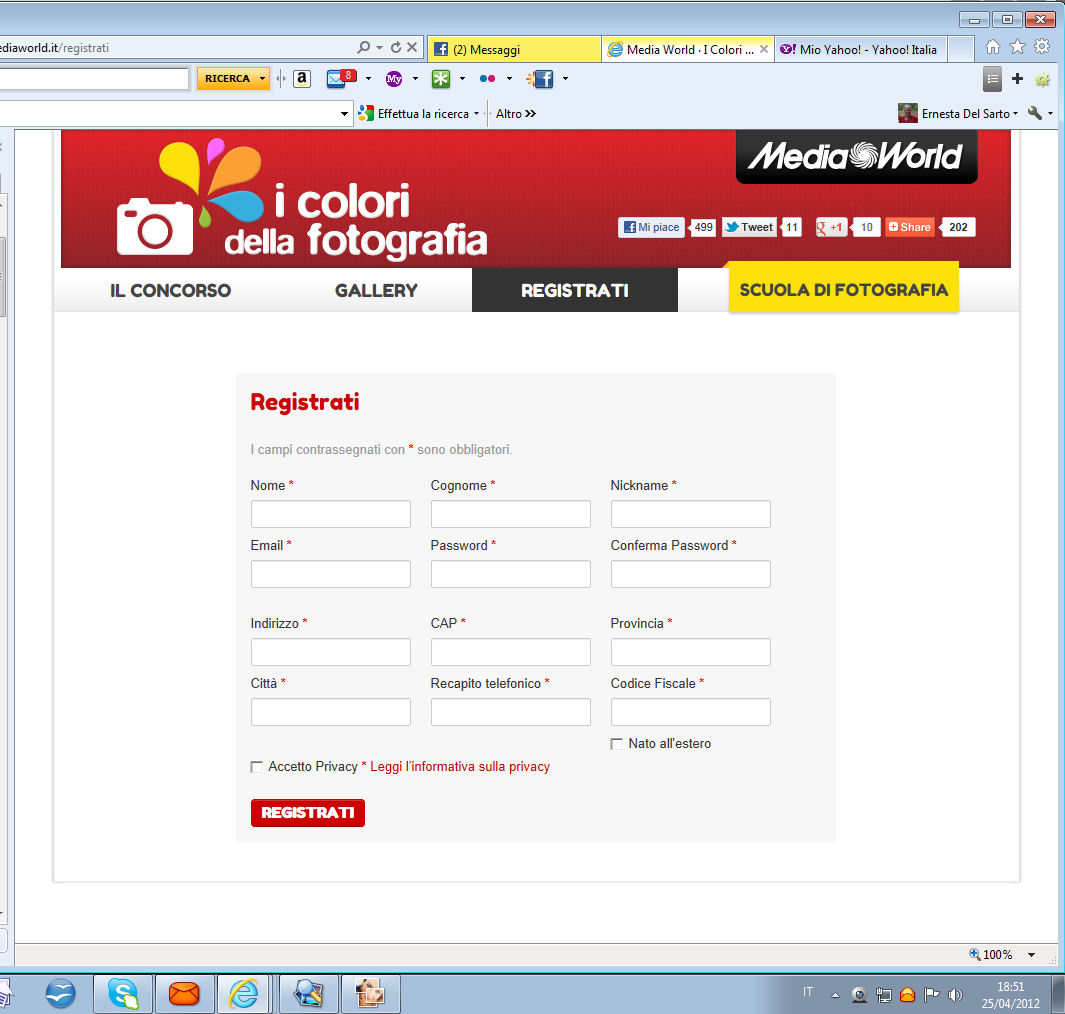Expand the My Yahoo icon dropdown arrow

(415, 79)
